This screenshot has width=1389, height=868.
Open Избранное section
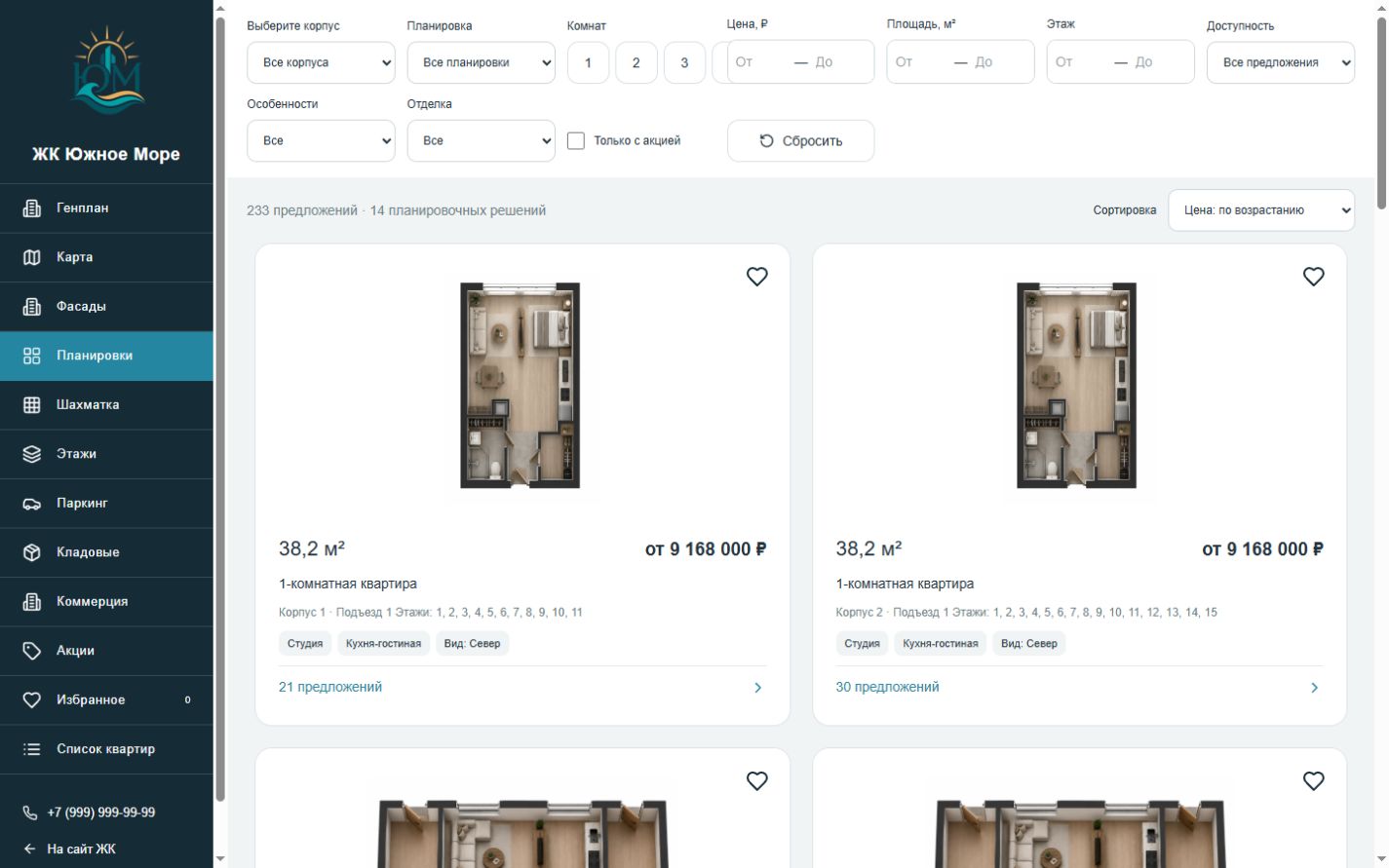click(106, 700)
